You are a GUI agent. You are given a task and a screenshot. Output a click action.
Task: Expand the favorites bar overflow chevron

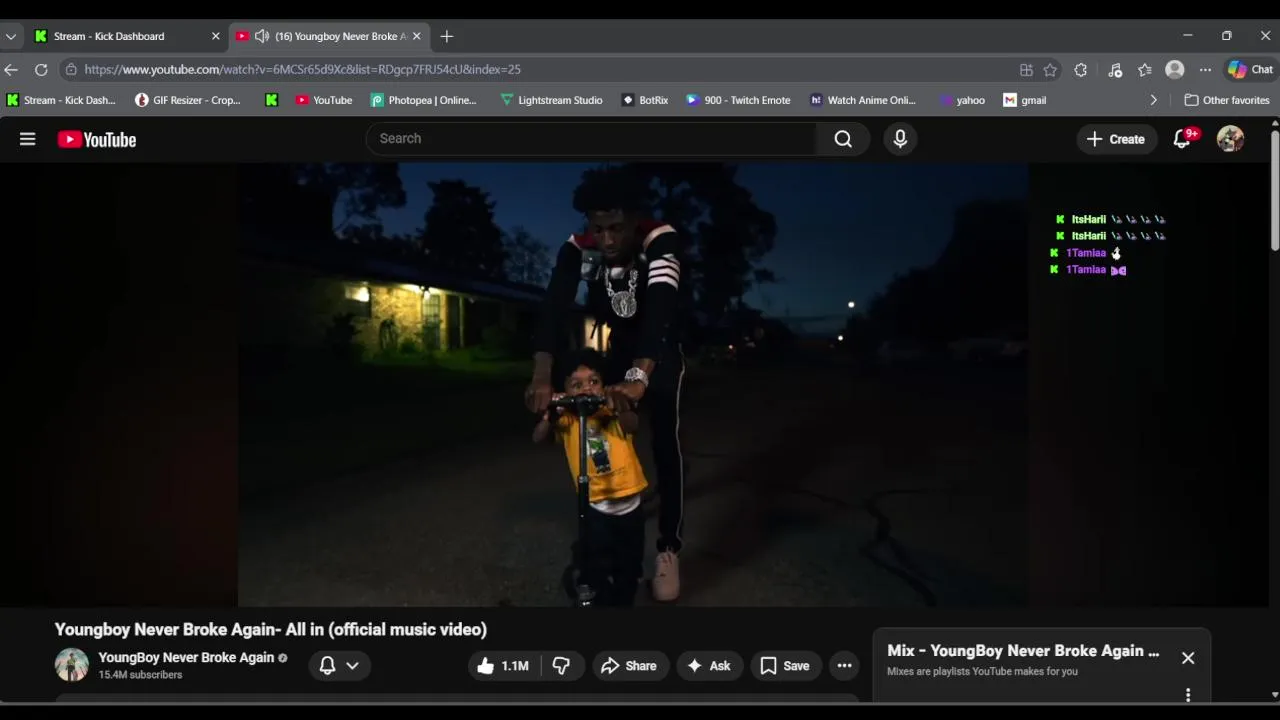click(x=1153, y=100)
